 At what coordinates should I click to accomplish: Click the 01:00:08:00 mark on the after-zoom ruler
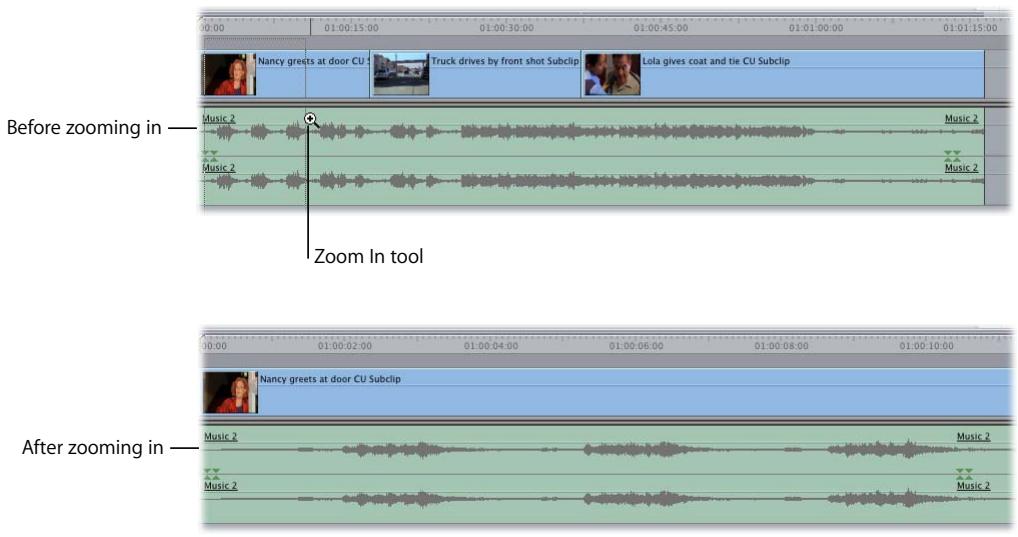point(782,346)
